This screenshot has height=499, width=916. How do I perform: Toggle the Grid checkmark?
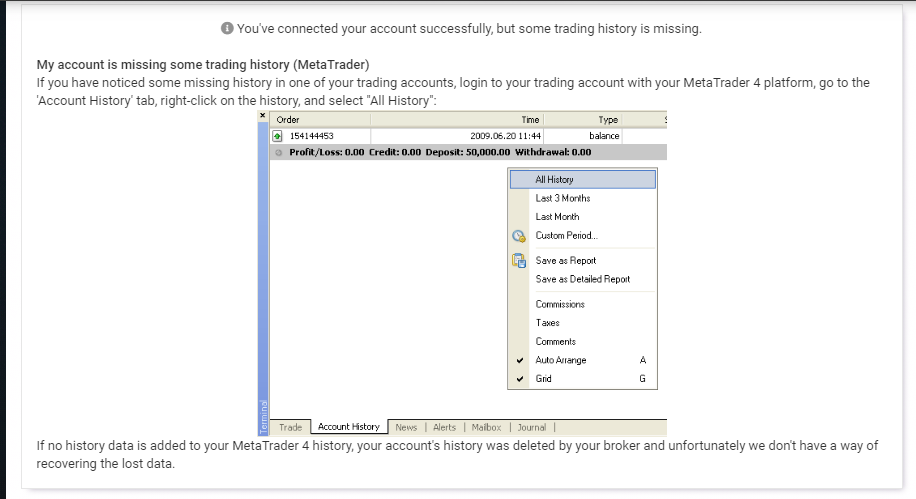[520, 379]
